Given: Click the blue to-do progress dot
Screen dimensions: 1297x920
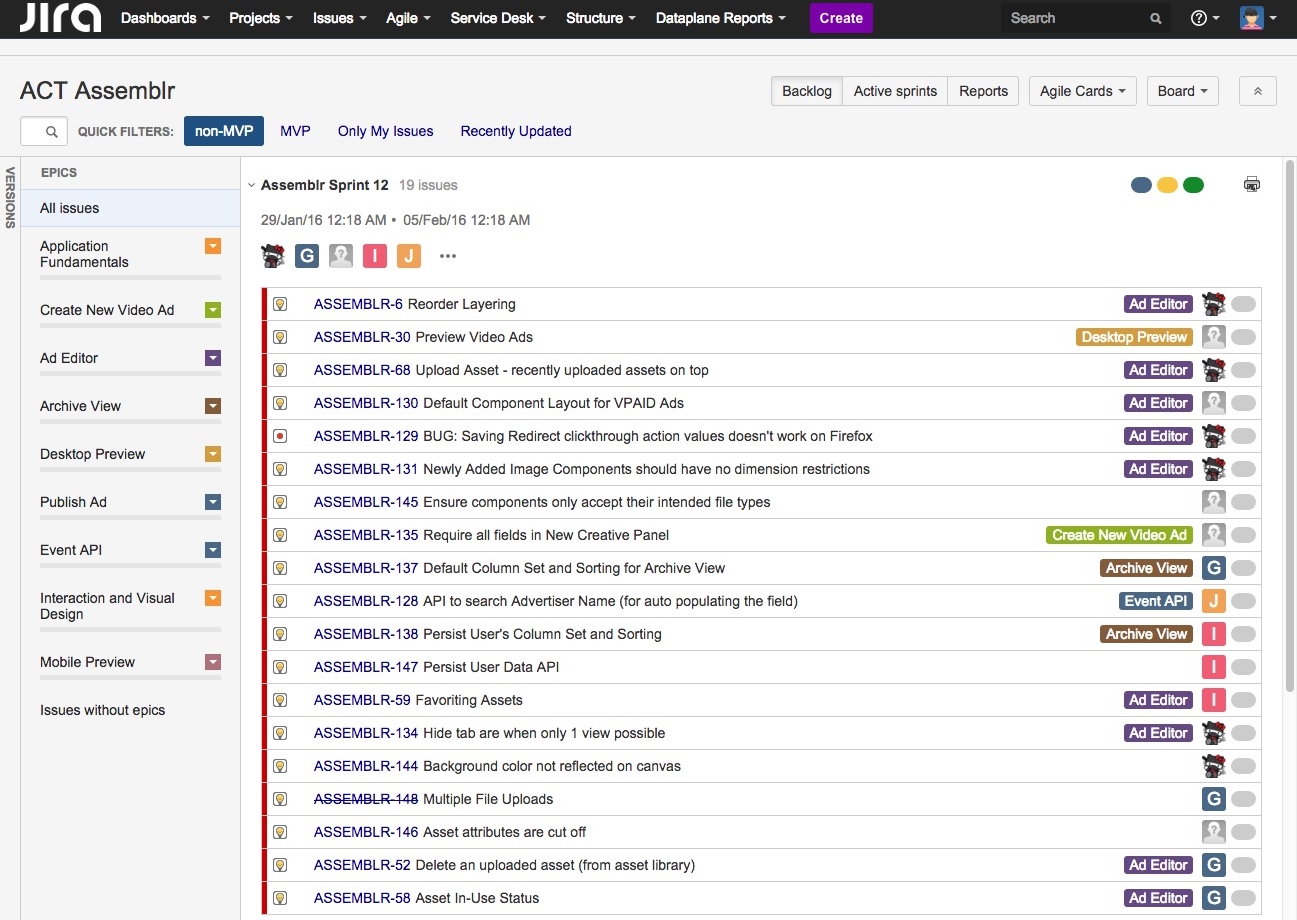Looking at the screenshot, I should coord(1141,185).
